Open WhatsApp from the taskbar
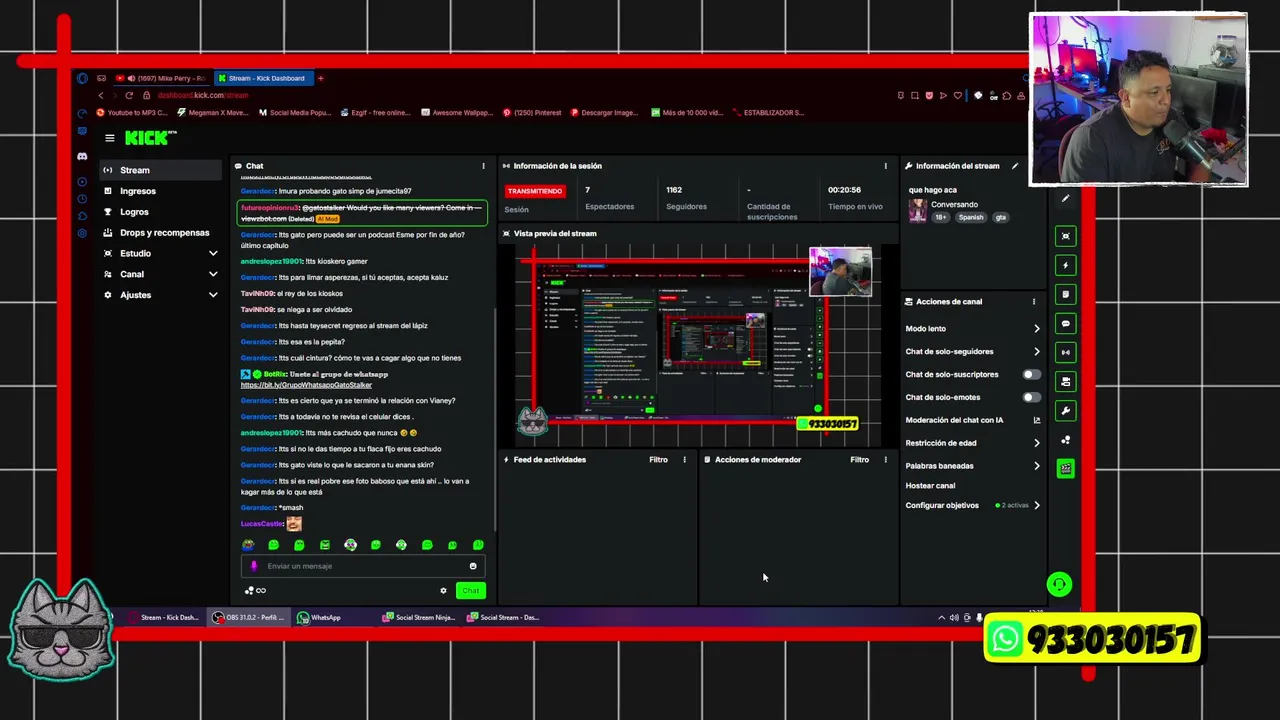 (320, 617)
